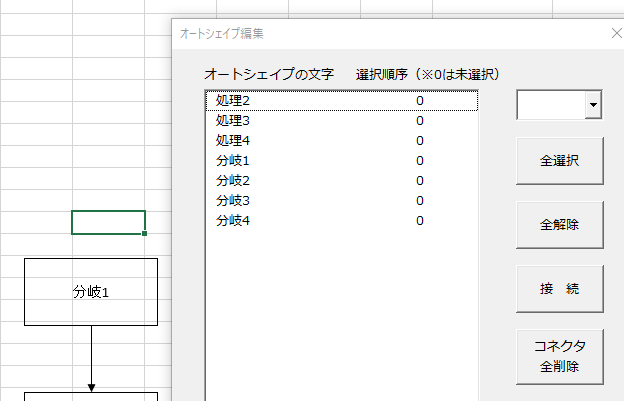Click the コネクタ全削除 button
The image size is (624, 401).
560,356
